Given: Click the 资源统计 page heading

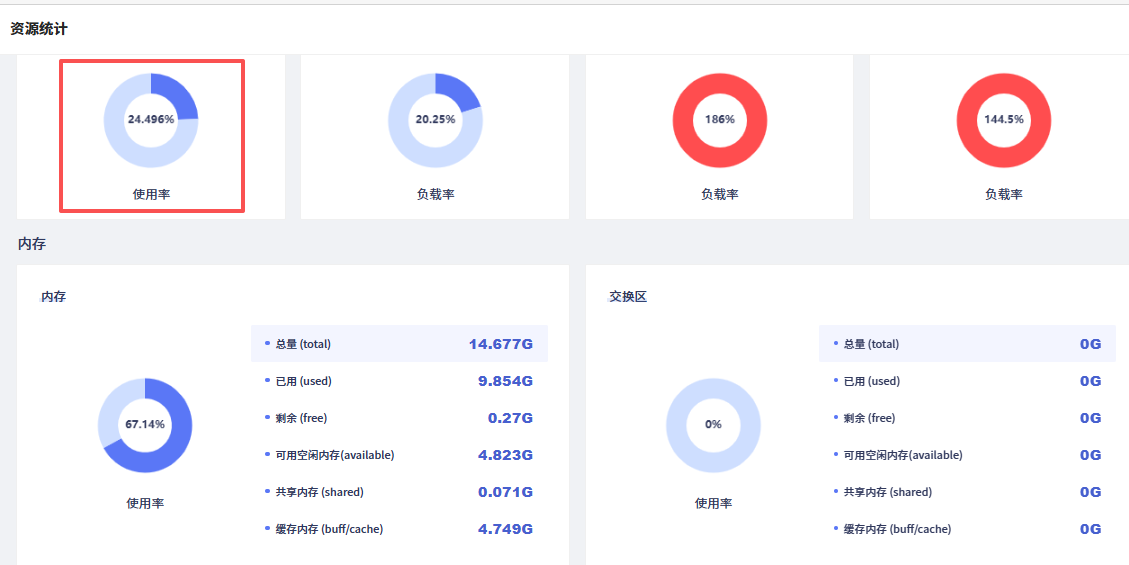Looking at the screenshot, I should 39,30.
